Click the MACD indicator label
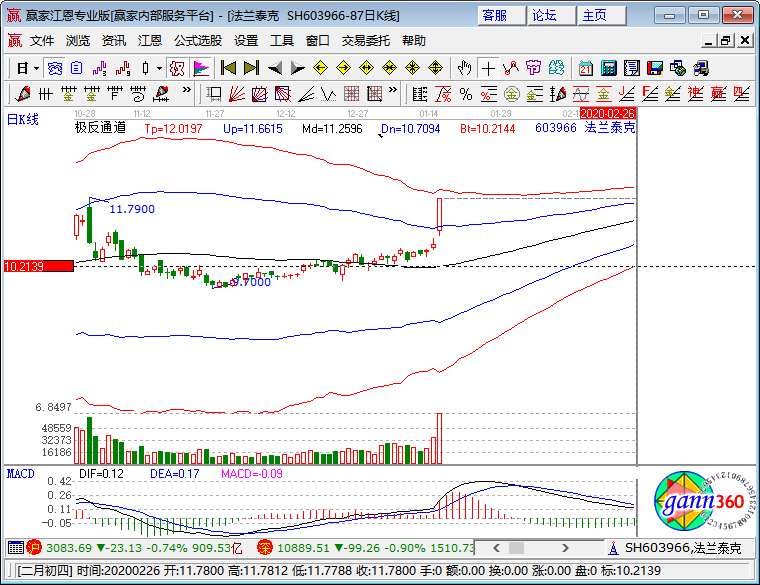Viewport: 760px width, 585px height. [x=20, y=474]
